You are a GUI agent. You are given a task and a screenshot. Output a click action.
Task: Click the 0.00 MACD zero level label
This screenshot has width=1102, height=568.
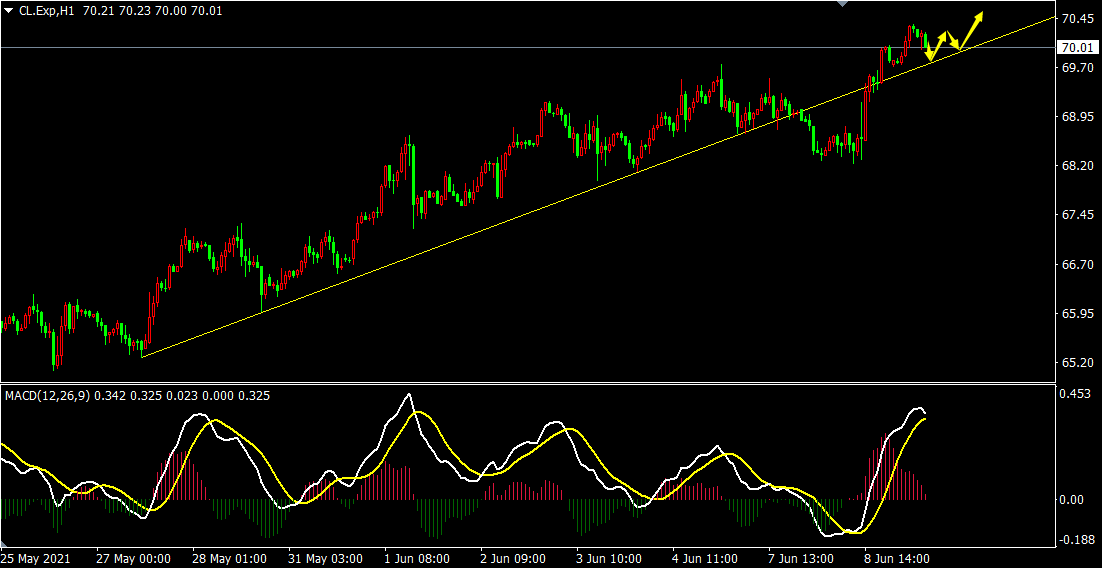click(x=1071, y=499)
